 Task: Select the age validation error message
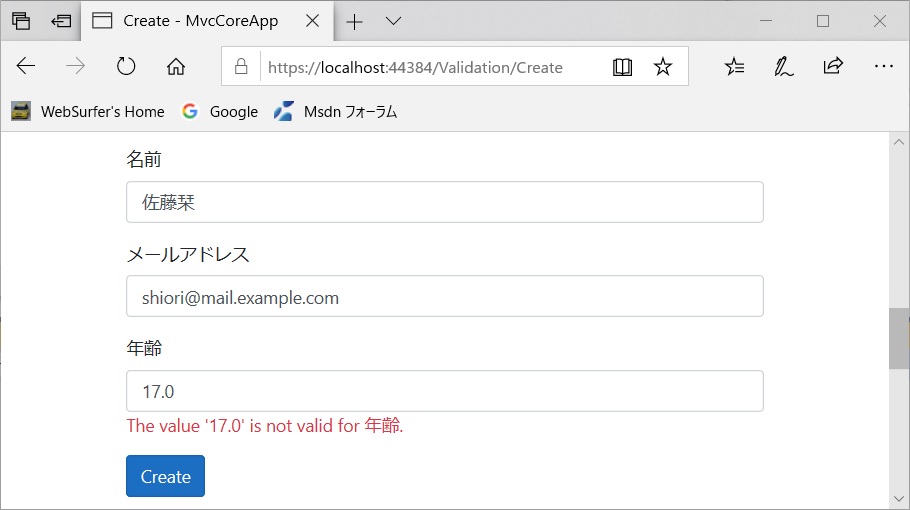pyautogui.click(x=265, y=426)
